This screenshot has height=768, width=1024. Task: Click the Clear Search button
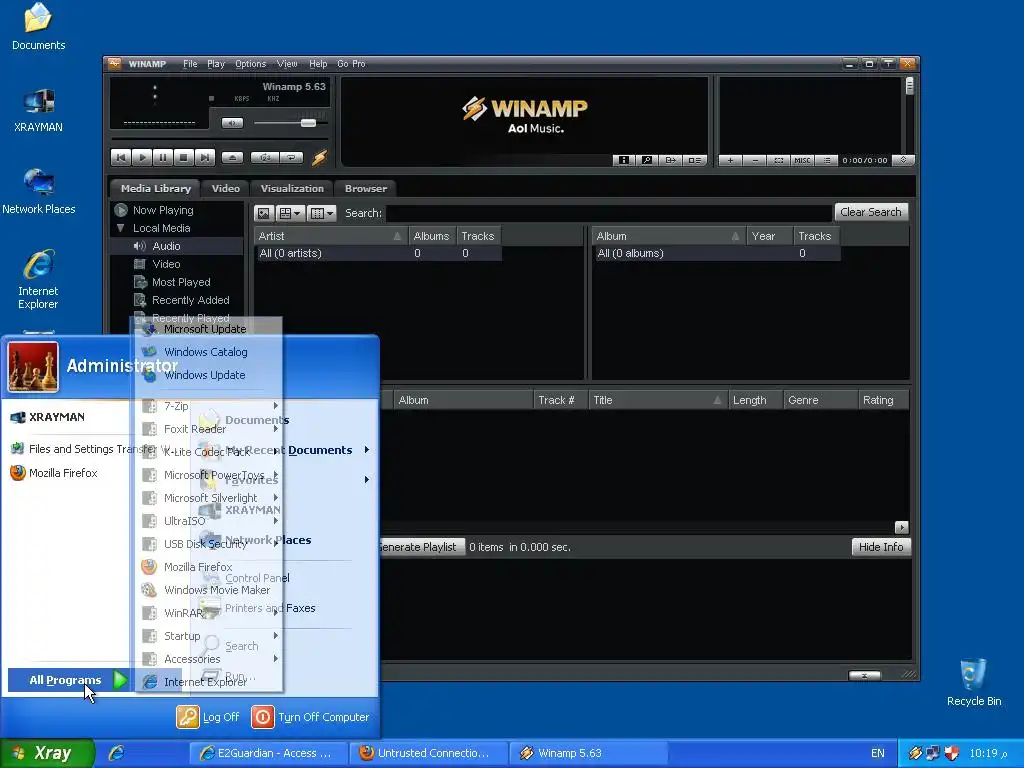[x=871, y=212]
